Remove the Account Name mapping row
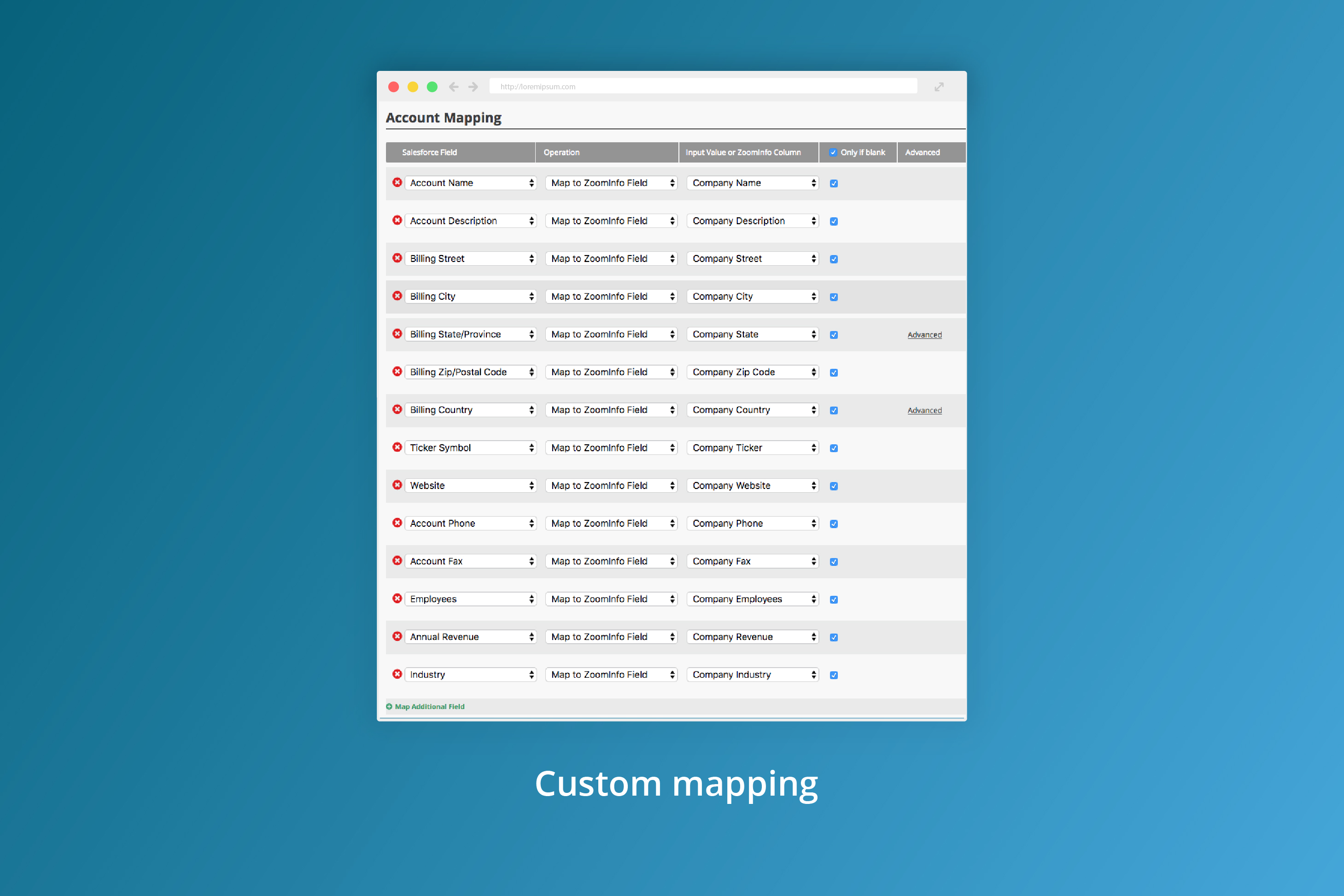1344x896 pixels. tap(397, 183)
